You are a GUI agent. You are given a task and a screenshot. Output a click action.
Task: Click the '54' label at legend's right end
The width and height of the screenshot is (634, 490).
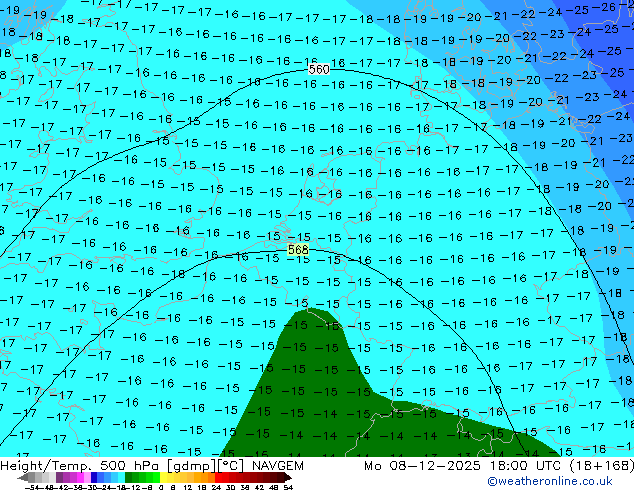(x=288, y=487)
